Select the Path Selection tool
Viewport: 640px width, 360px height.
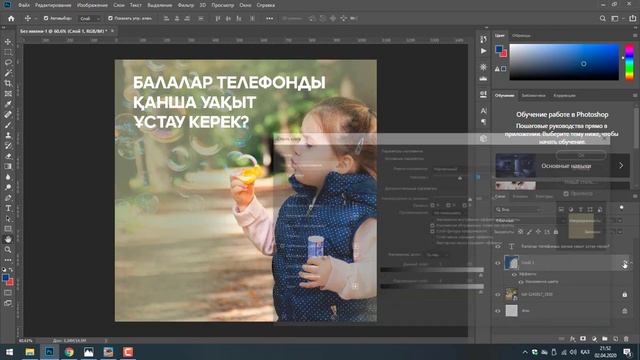click(x=8, y=219)
